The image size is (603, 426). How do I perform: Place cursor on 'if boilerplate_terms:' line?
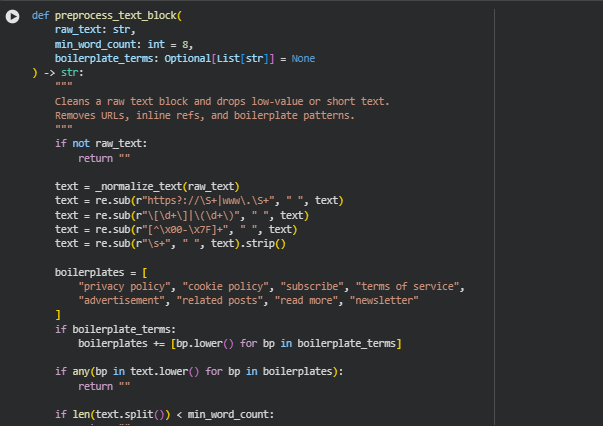click(x=115, y=328)
